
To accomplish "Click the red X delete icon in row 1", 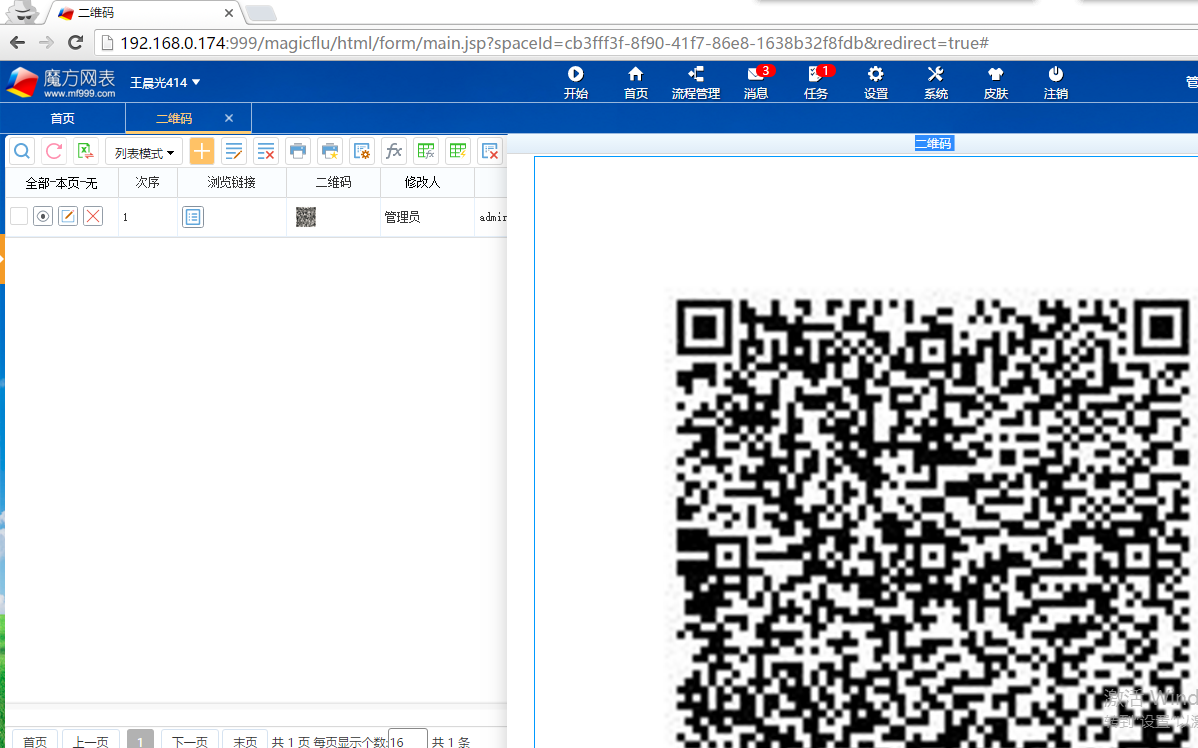I will (93, 216).
